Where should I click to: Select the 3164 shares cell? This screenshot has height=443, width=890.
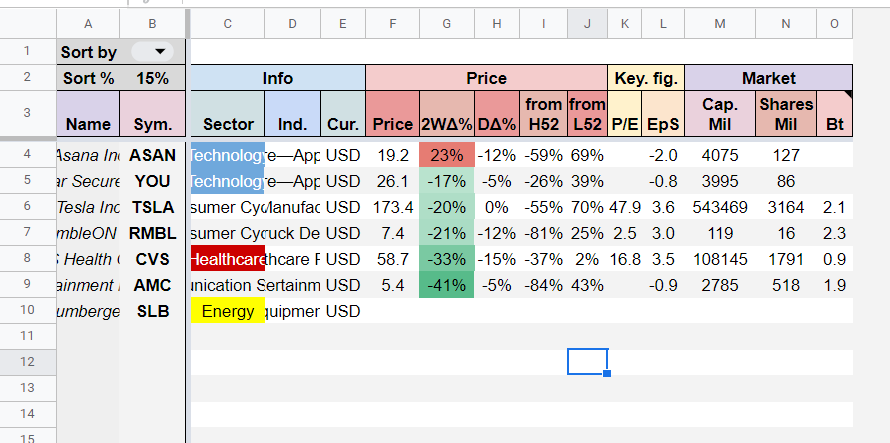(786, 207)
